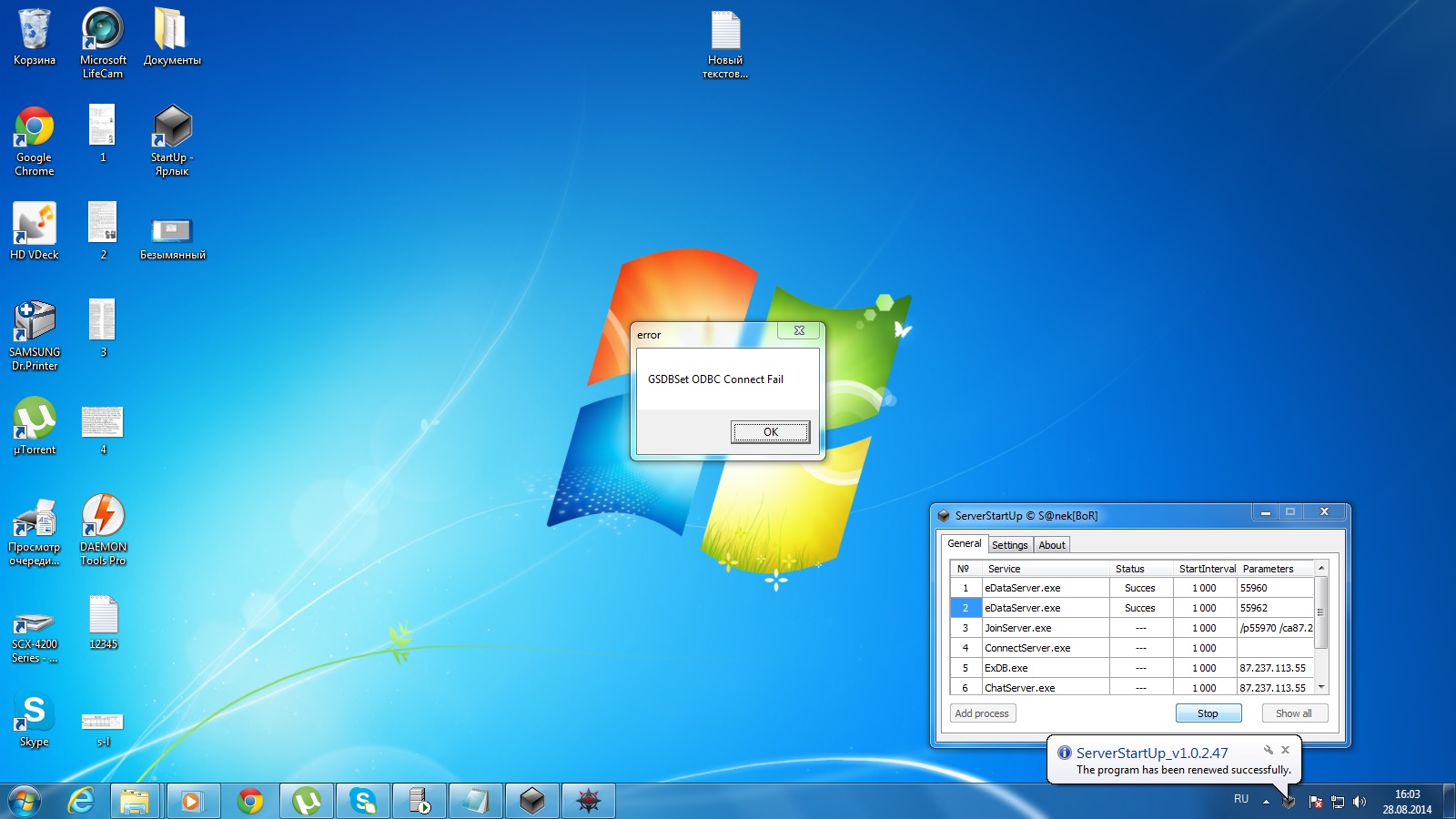
Task: Click the Skype icon on the taskbar
Action: point(363,801)
